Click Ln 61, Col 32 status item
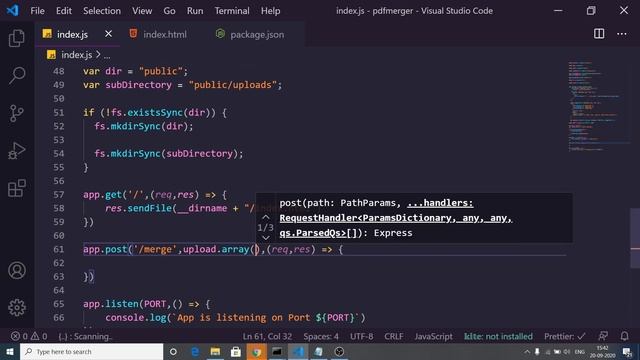This screenshot has width=640, height=360. click(267, 336)
